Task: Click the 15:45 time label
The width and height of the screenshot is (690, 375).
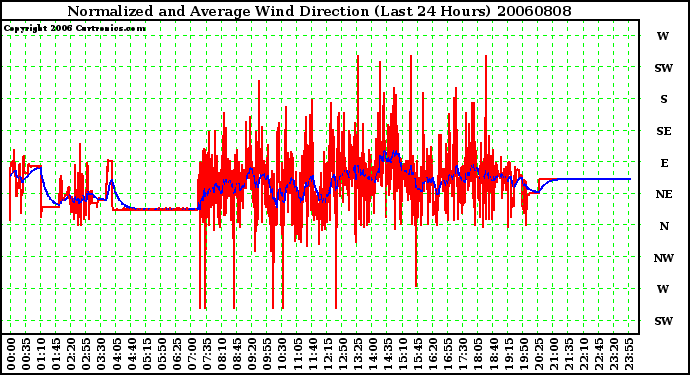Action: pyautogui.click(x=418, y=354)
